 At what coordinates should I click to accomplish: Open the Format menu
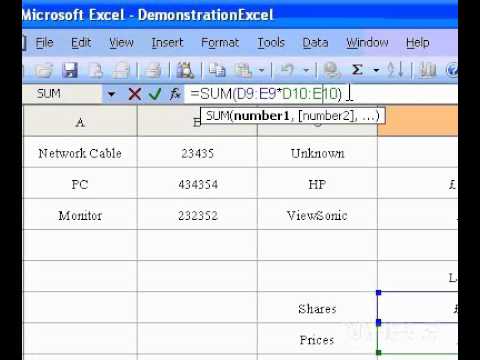coord(220,43)
